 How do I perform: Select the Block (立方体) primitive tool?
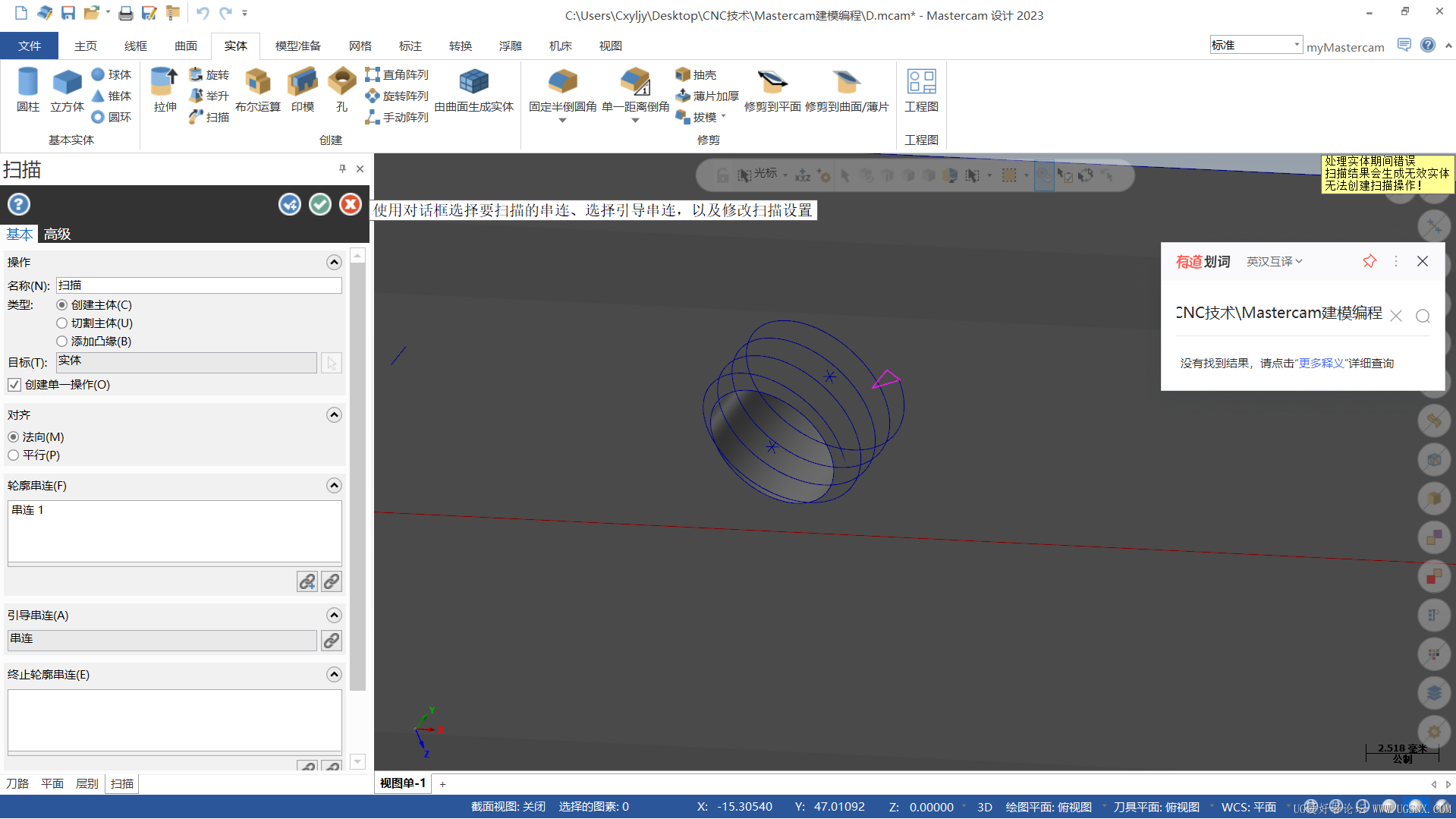click(67, 90)
